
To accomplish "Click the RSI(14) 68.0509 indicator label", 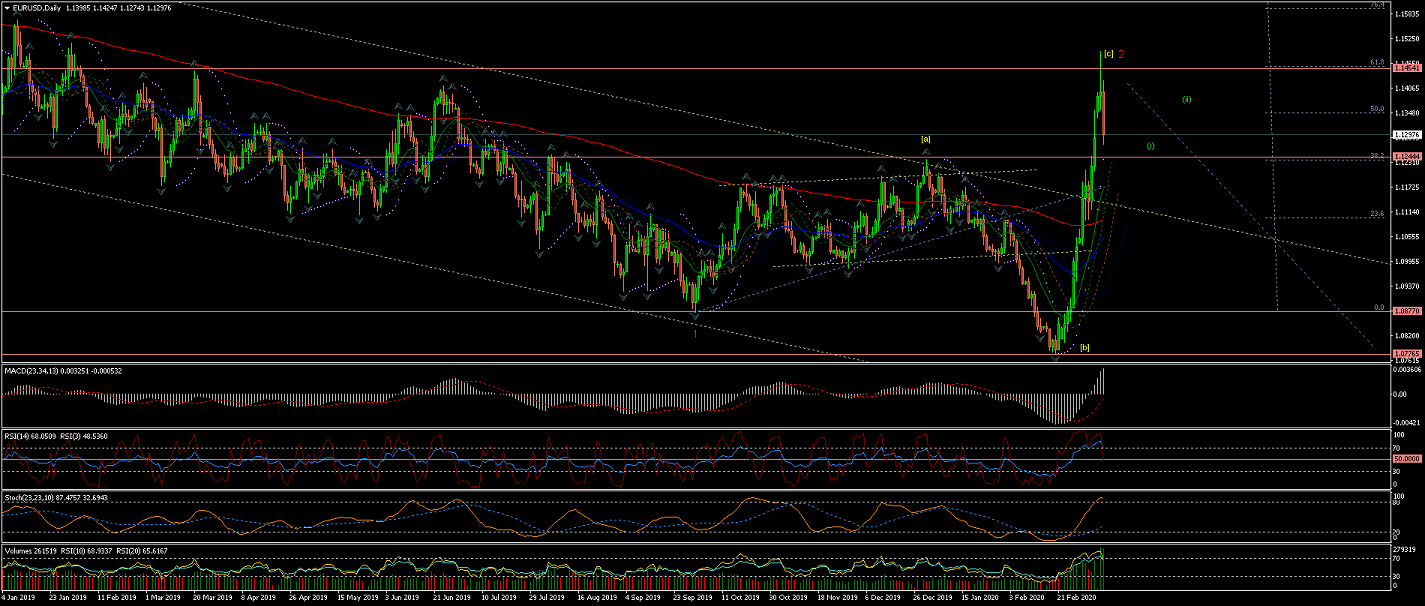I will tap(29, 436).
